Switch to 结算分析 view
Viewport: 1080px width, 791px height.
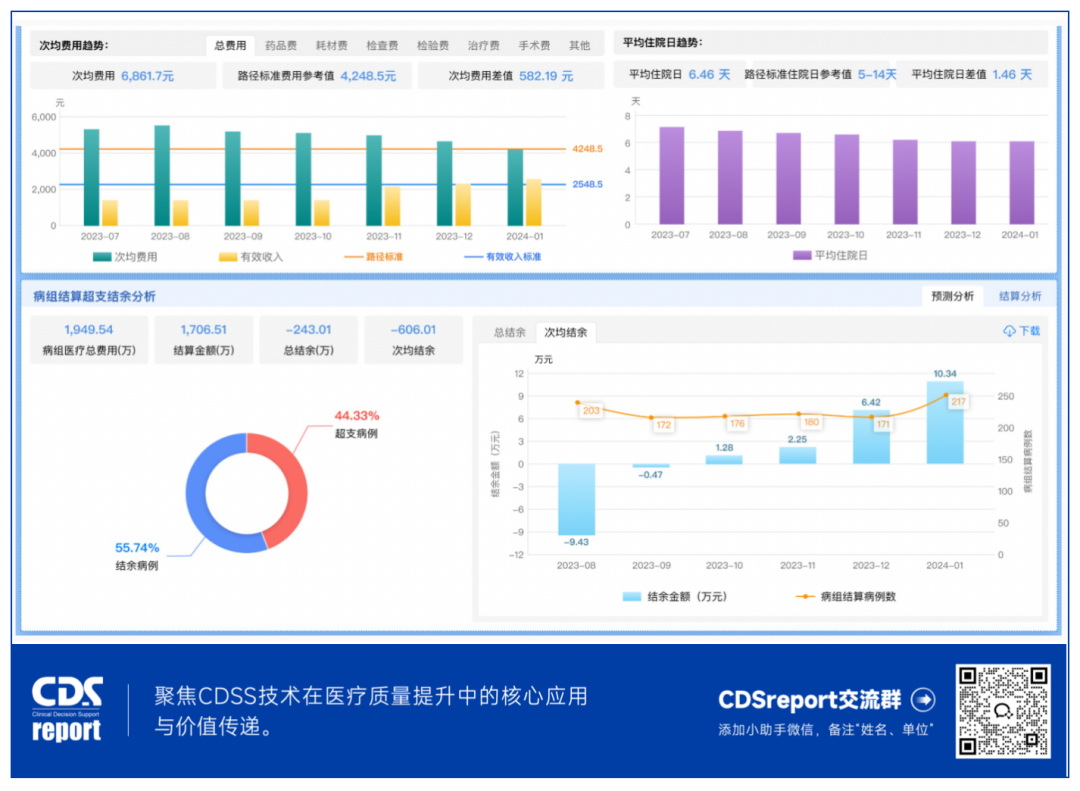pyautogui.click(x=1020, y=296)
